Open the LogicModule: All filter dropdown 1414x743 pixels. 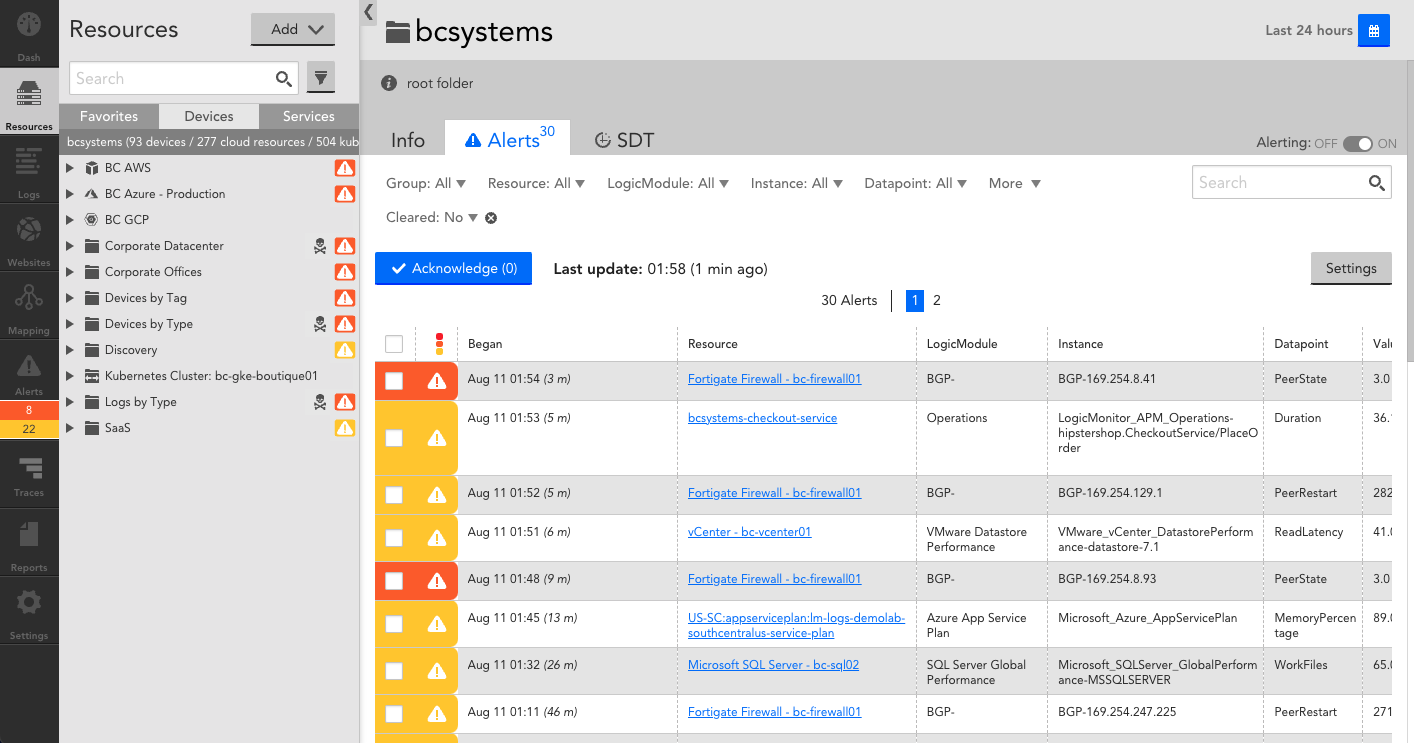(x=668, y=184)
